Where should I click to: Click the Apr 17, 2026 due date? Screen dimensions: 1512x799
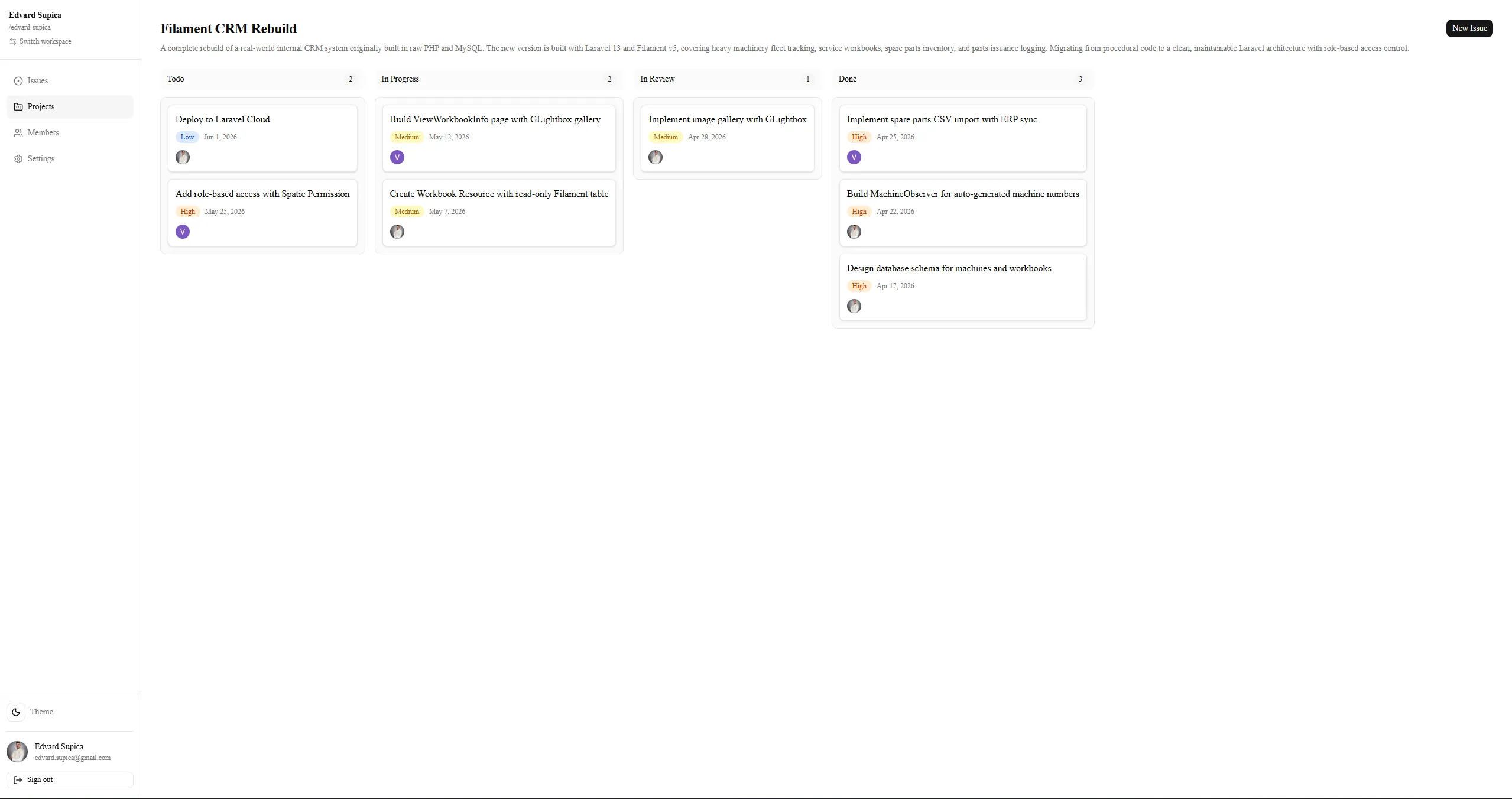tap(895, 286)
